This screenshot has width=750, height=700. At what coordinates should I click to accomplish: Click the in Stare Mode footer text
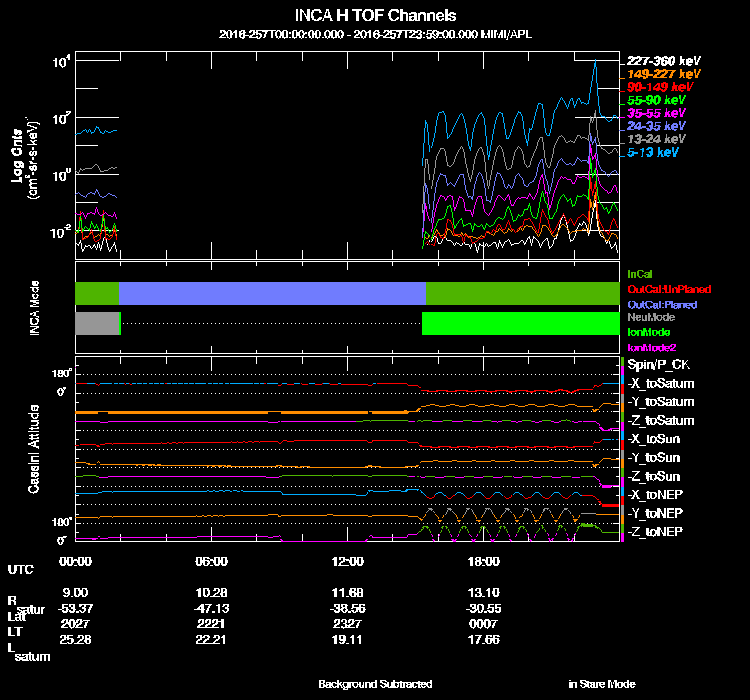click(601, 684)
